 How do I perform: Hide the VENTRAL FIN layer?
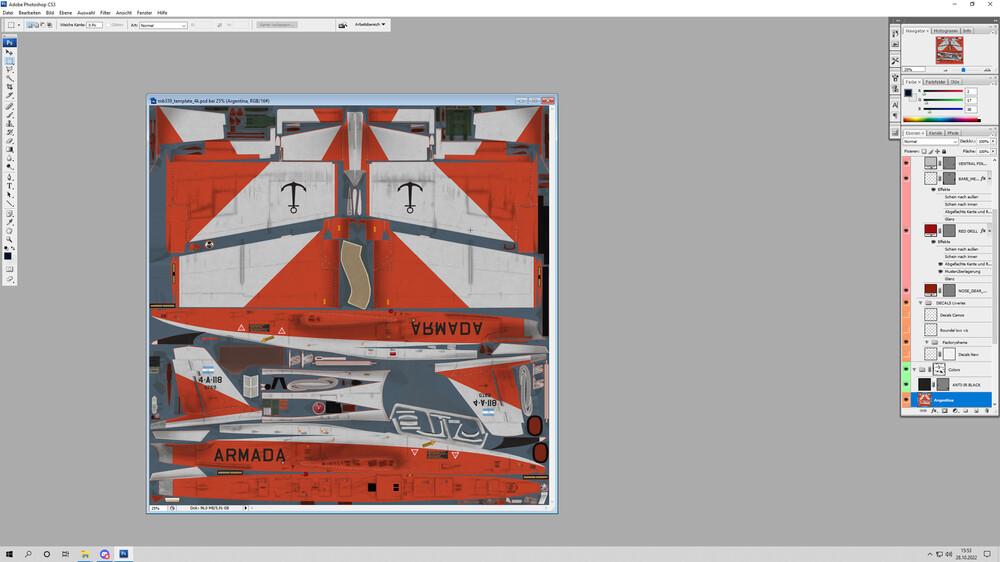(x=906, y=163)
